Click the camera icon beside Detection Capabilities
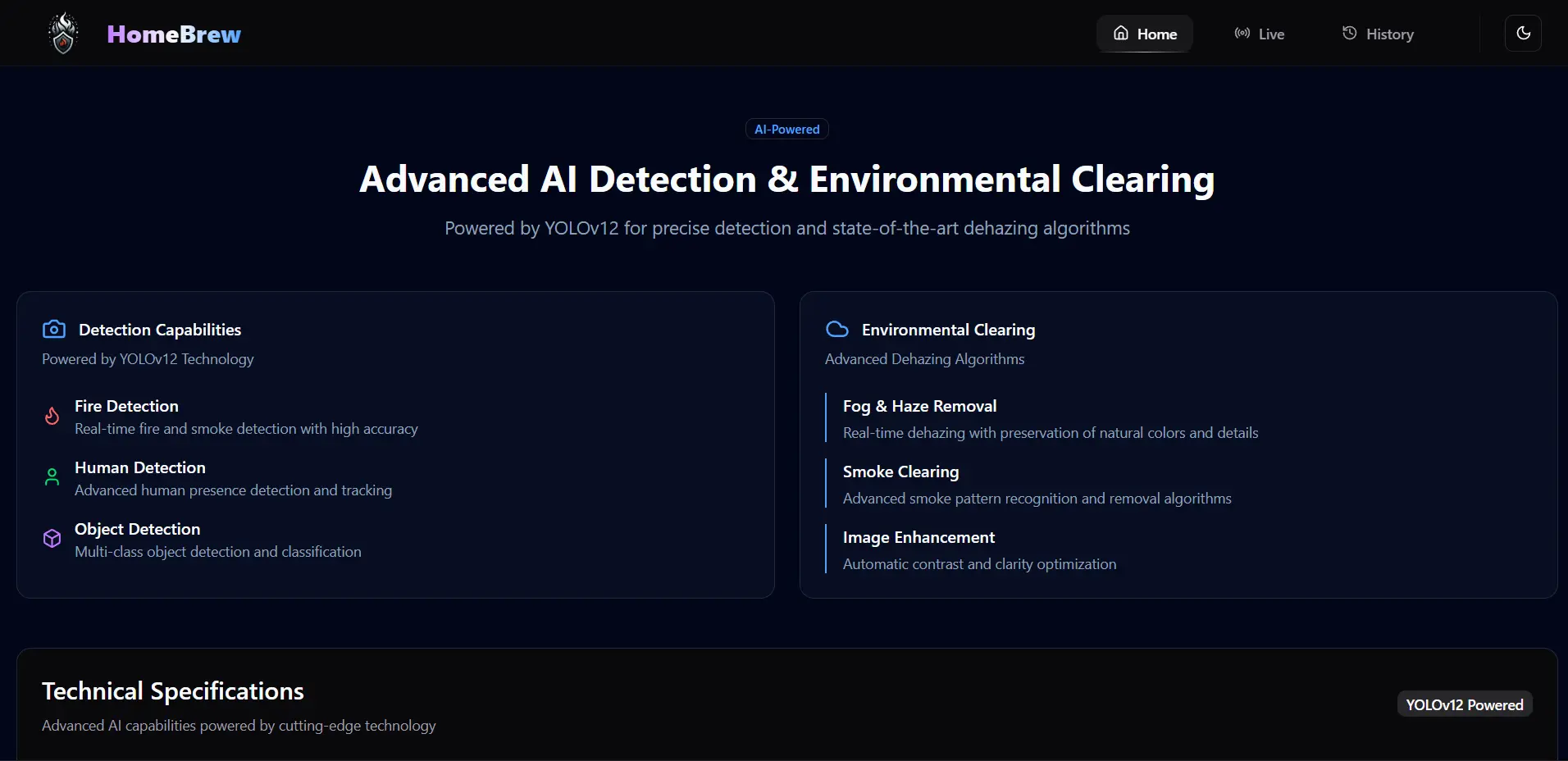The height and width of the screenshot is (761, 1568). point(54,330)
